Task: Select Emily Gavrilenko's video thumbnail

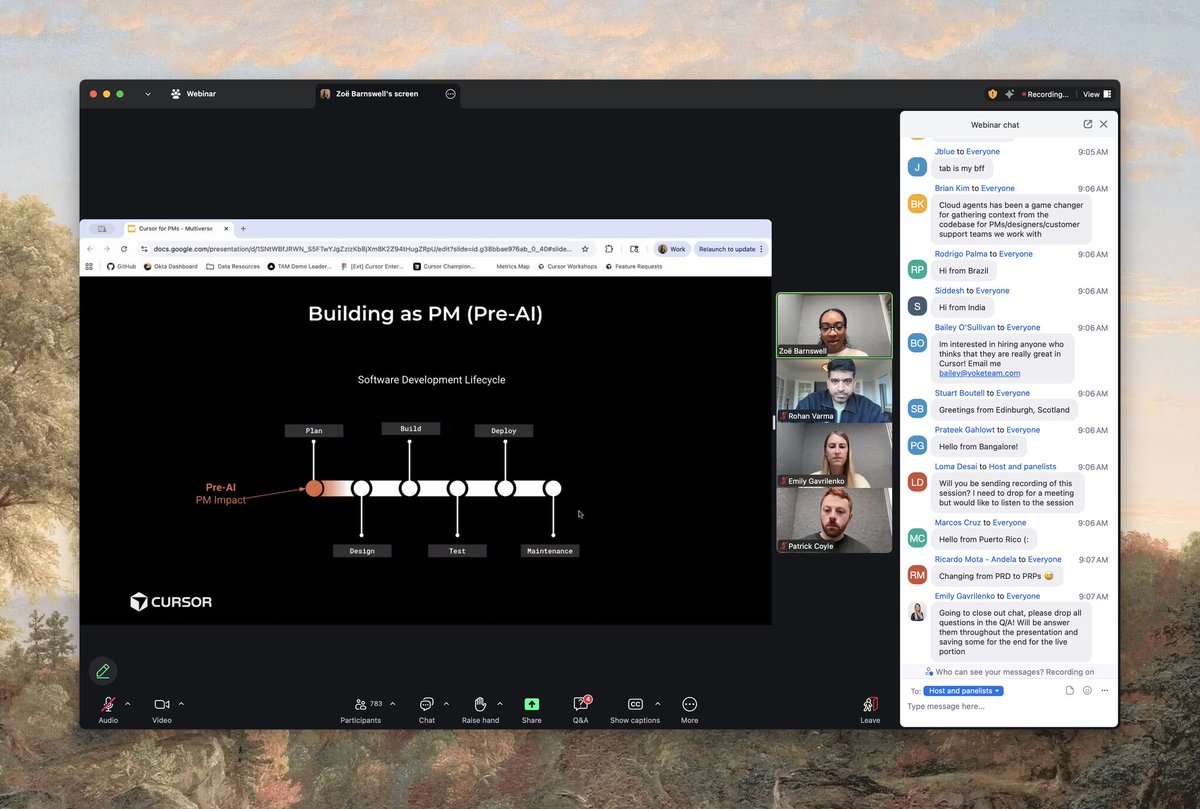Action: (834, 455)
